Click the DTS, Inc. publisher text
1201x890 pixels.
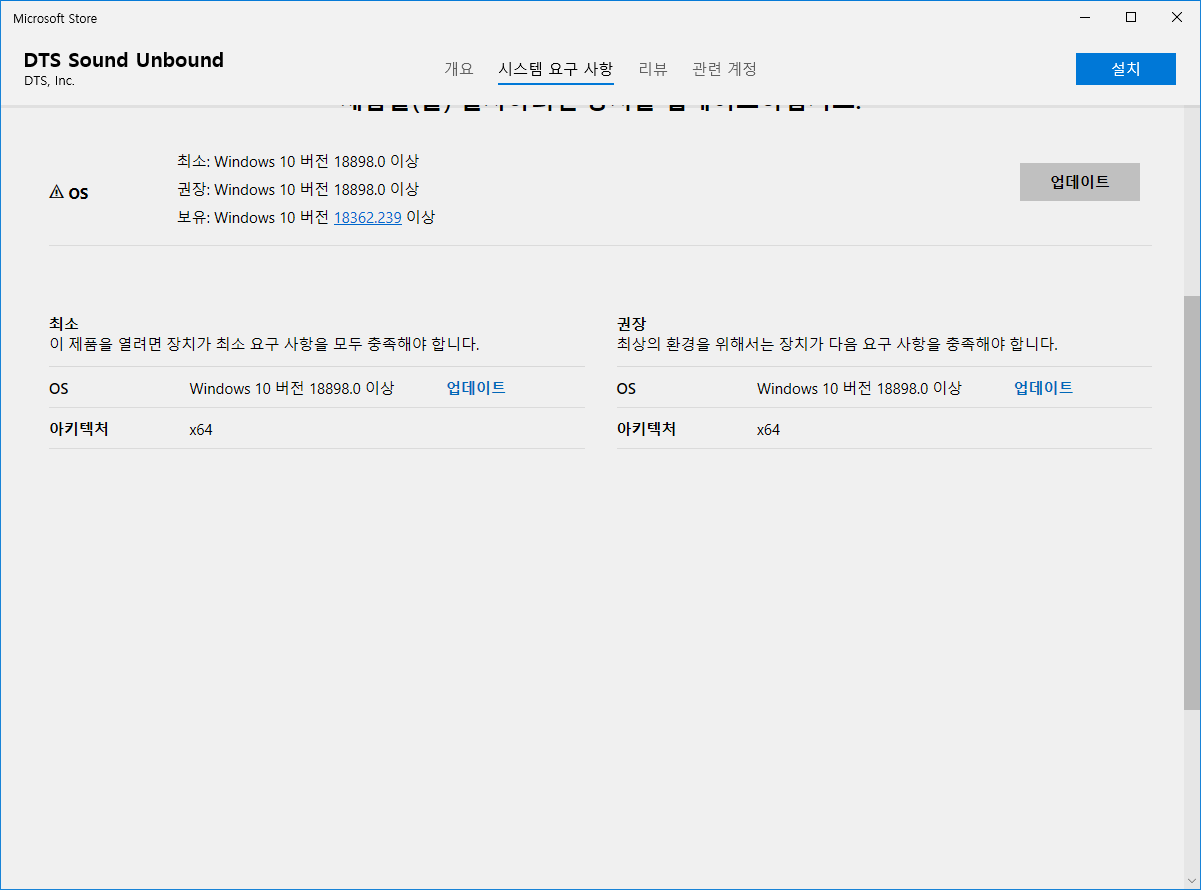pos(49,81)
